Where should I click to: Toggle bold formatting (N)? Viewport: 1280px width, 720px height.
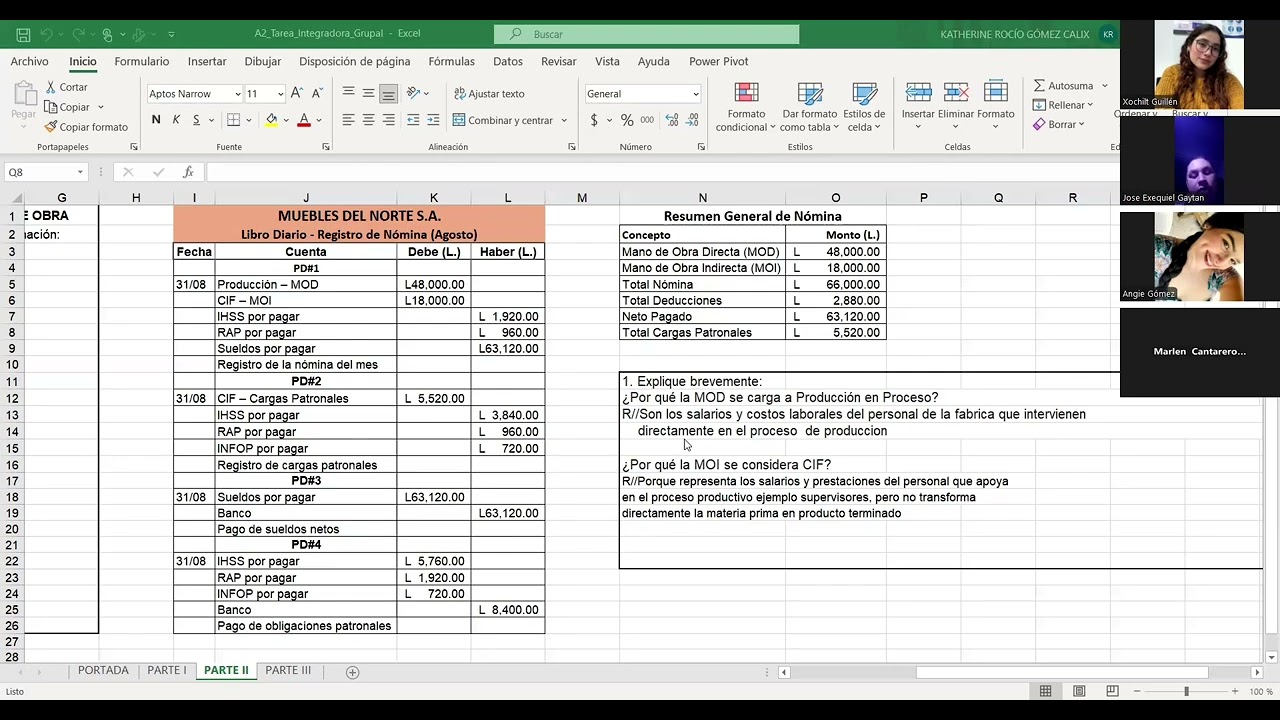tap(156, 120)
